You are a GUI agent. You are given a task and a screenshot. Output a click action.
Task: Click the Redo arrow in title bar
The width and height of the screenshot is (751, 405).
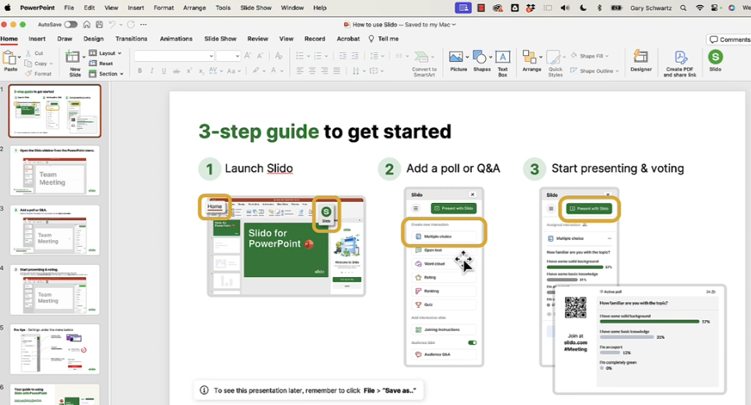pos(131,24)
